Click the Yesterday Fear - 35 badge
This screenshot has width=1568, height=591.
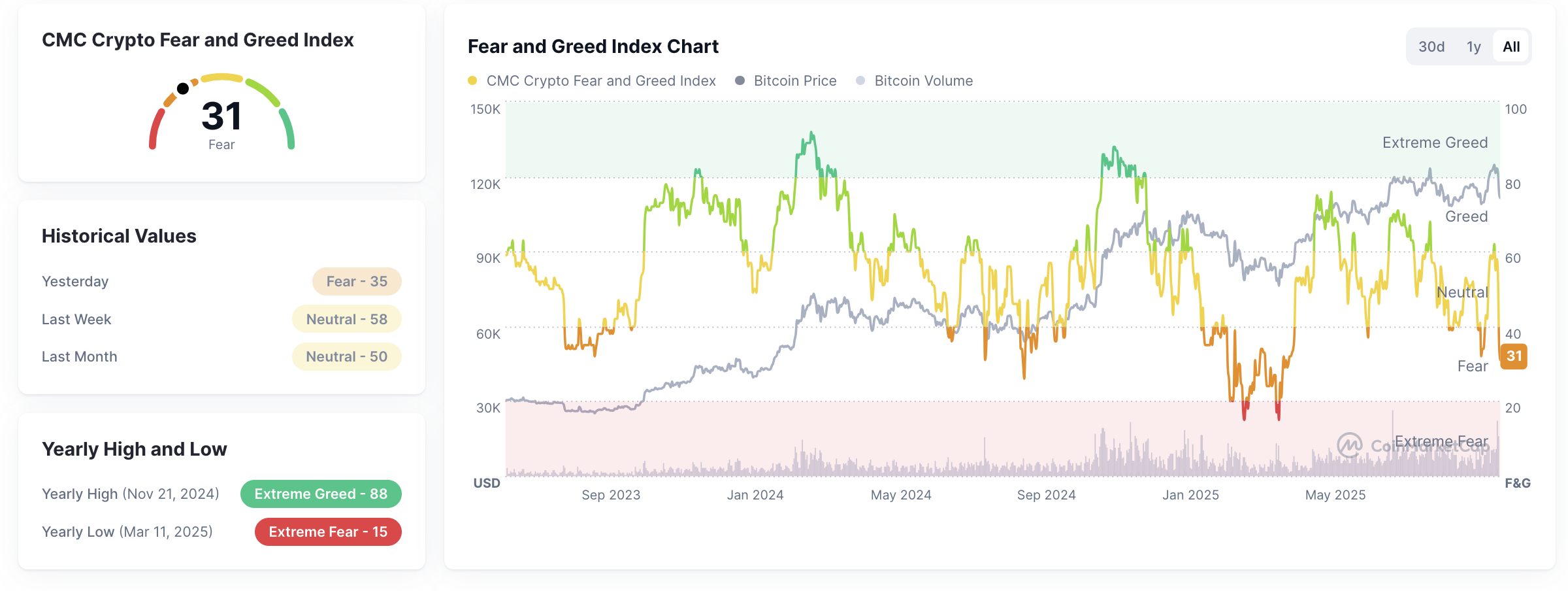tap(357, 281)
